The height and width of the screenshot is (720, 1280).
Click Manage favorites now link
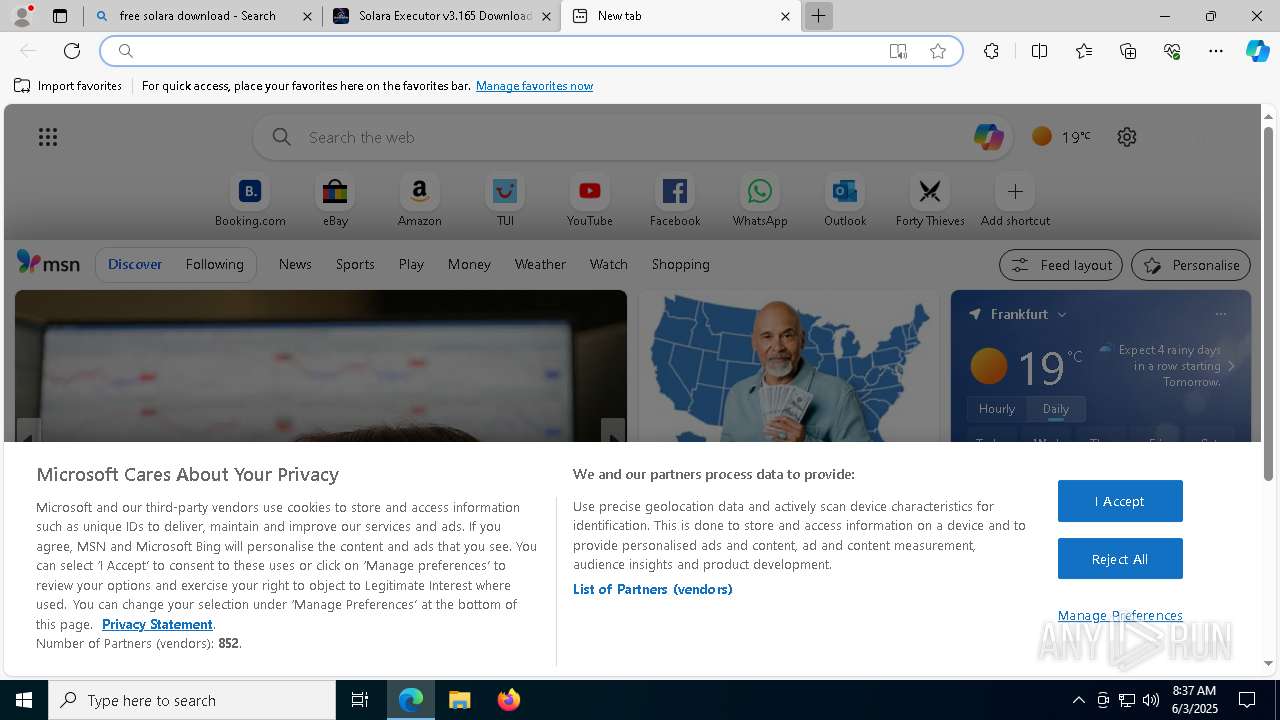[534, 86]
